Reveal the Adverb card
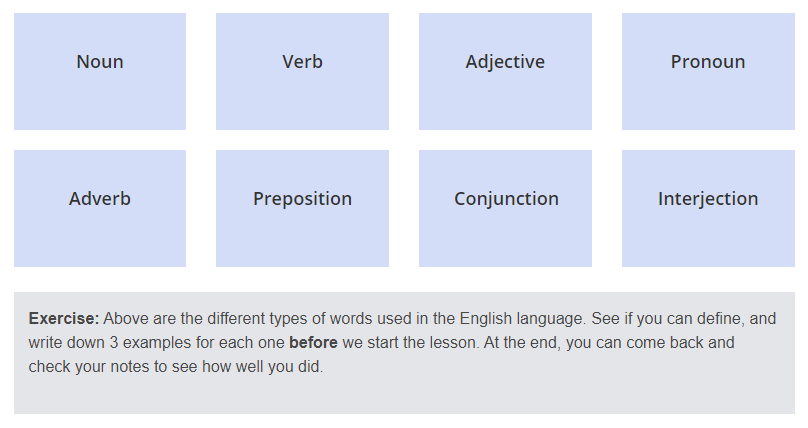This screenshot has width=808, height=428. (x=99, y=209)
